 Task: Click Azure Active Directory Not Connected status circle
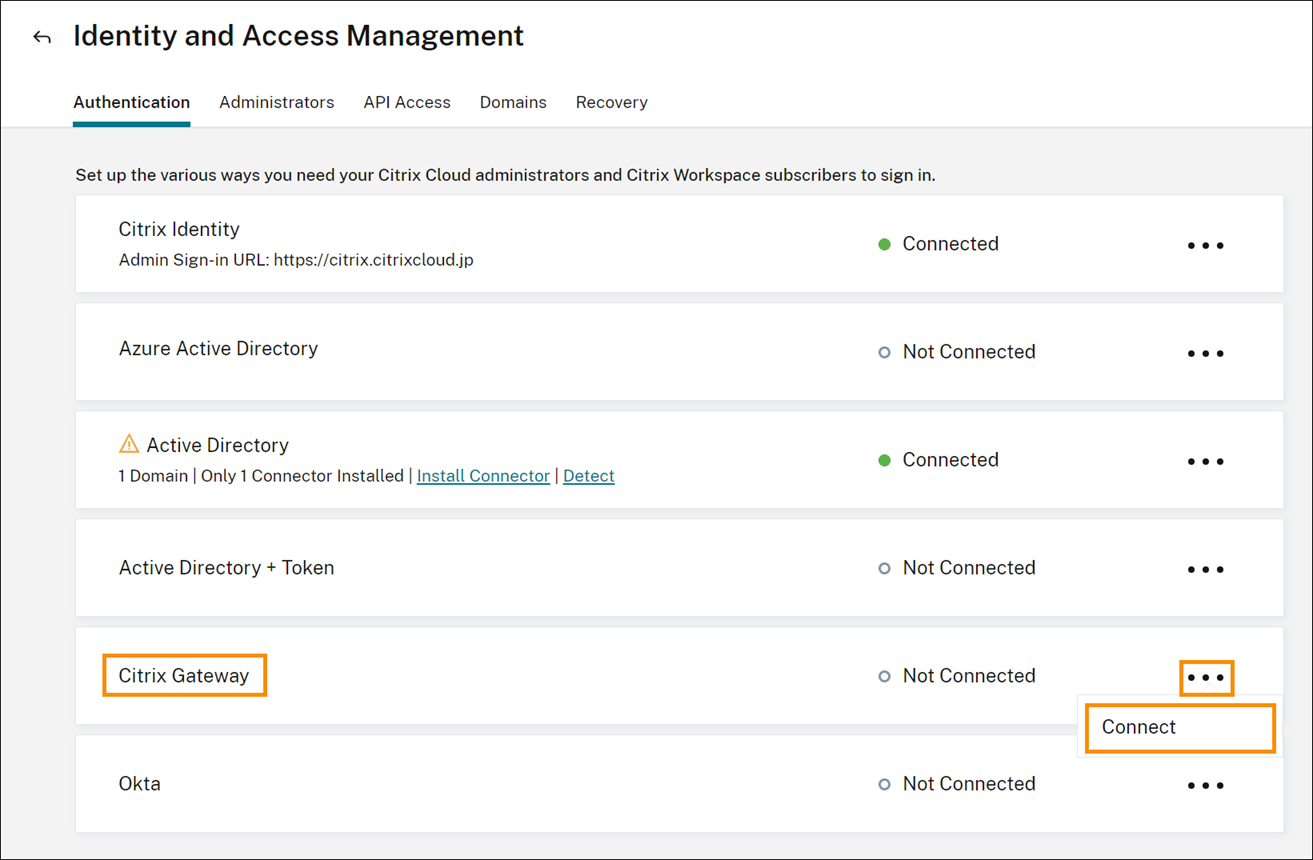pos(884,352)
